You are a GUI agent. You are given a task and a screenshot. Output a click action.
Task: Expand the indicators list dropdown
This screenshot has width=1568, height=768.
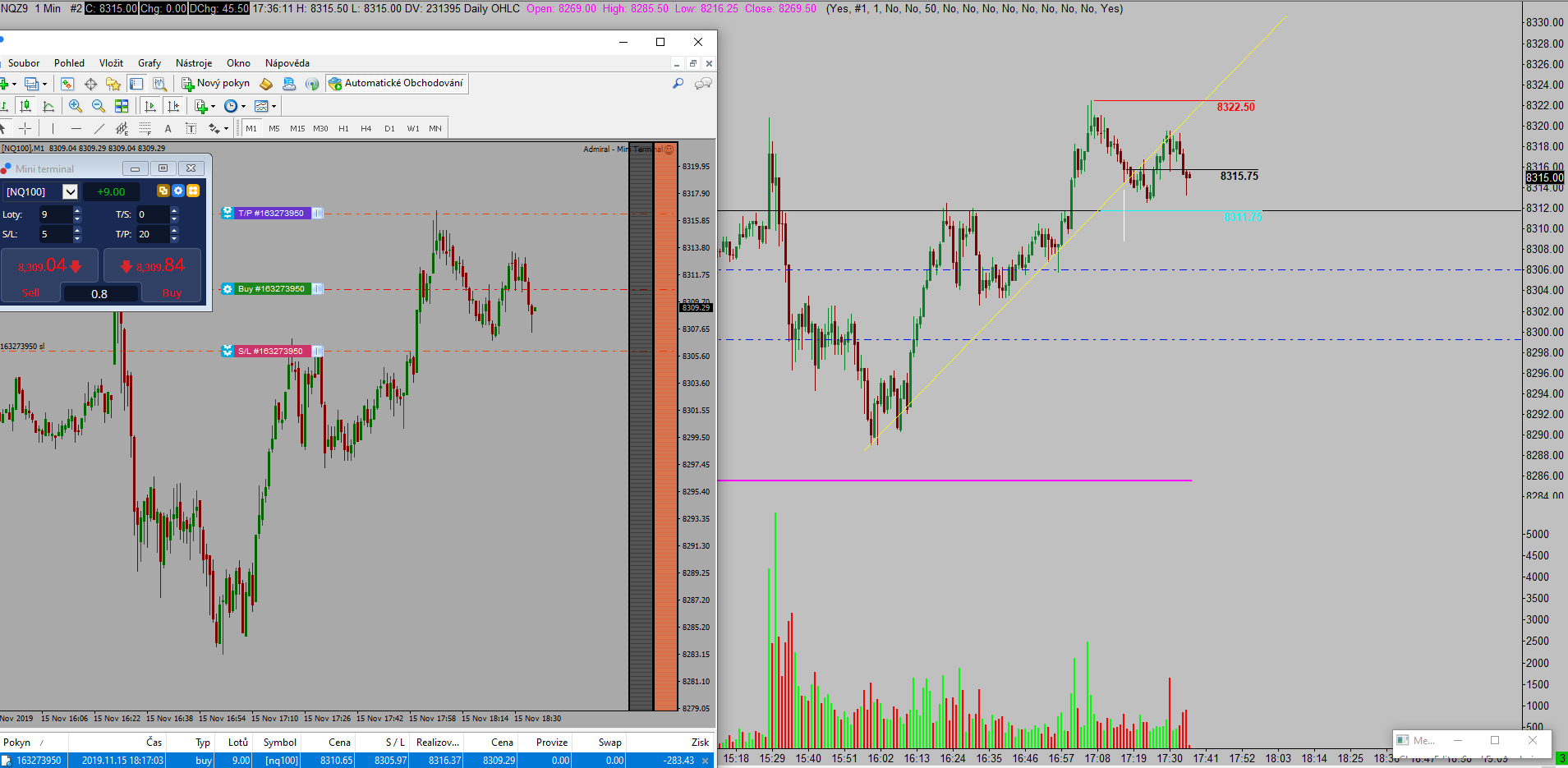[x=213, y=106]
